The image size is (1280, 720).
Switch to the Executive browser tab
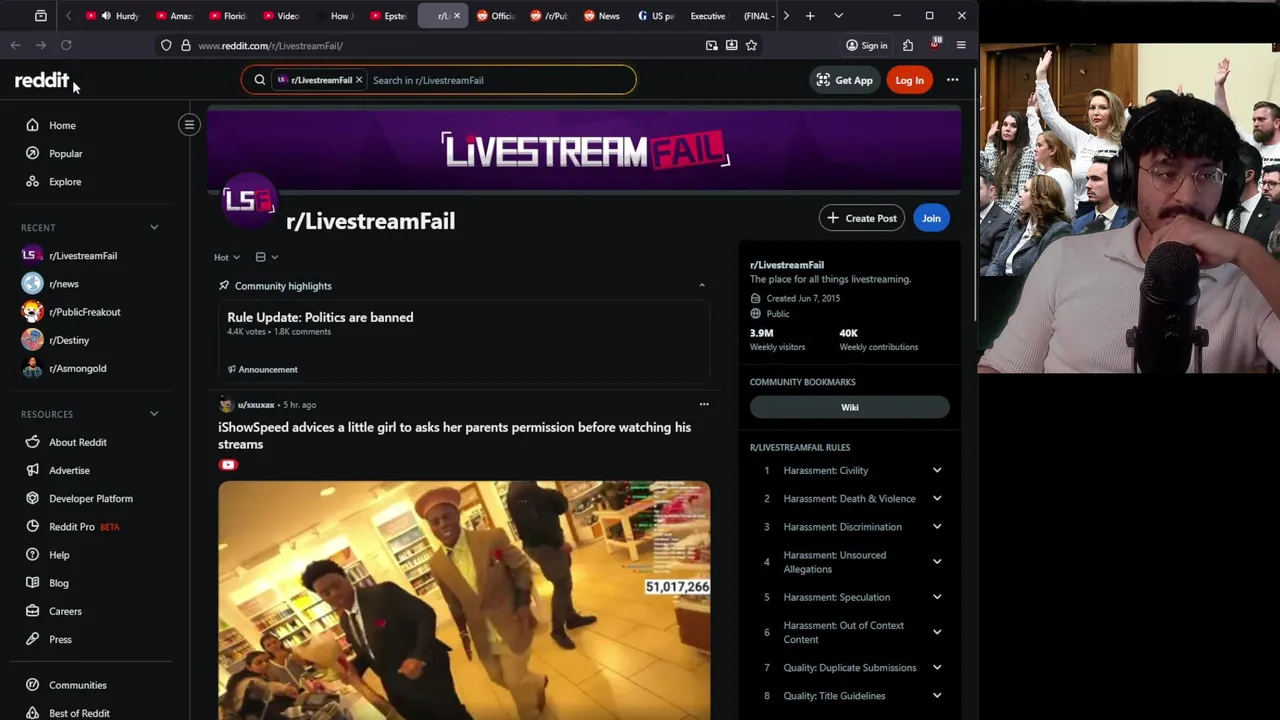[709, 16]
